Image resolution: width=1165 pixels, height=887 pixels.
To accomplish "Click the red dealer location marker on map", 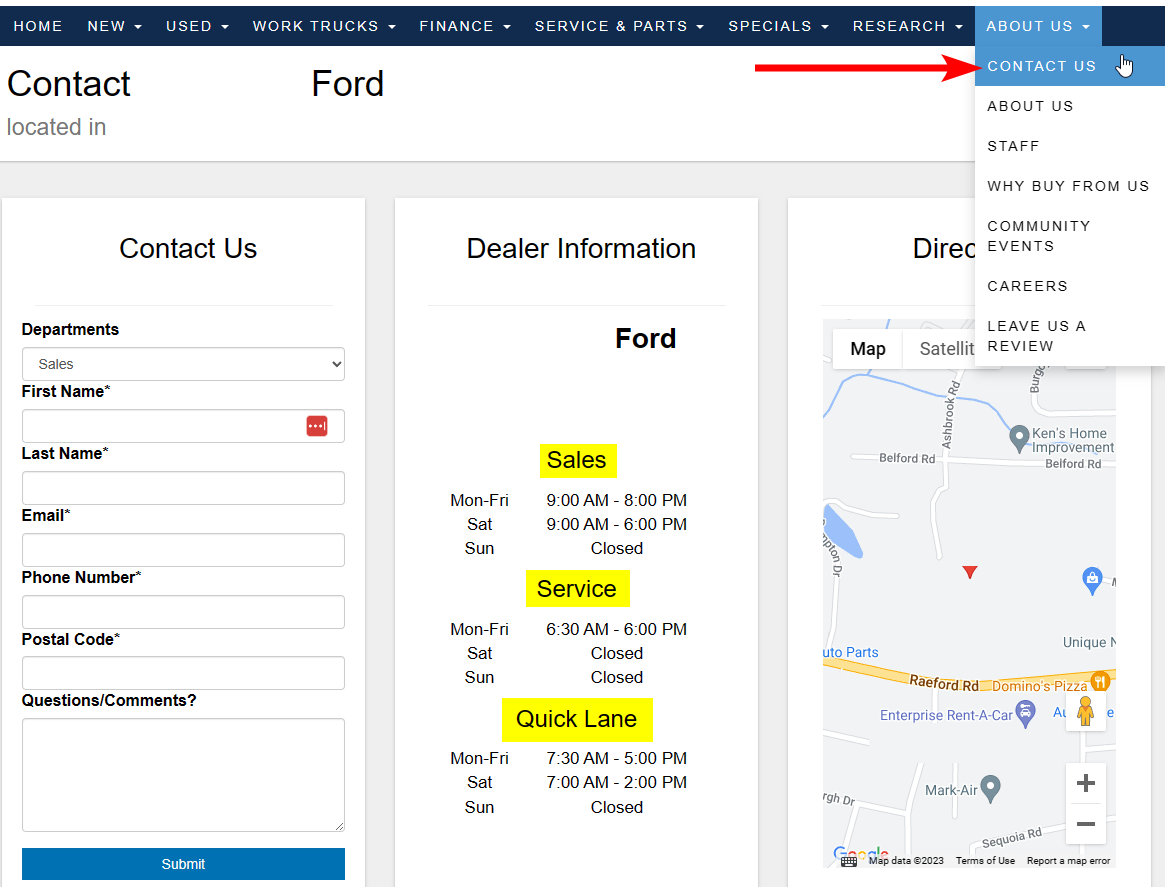I will tap(970, 572).
